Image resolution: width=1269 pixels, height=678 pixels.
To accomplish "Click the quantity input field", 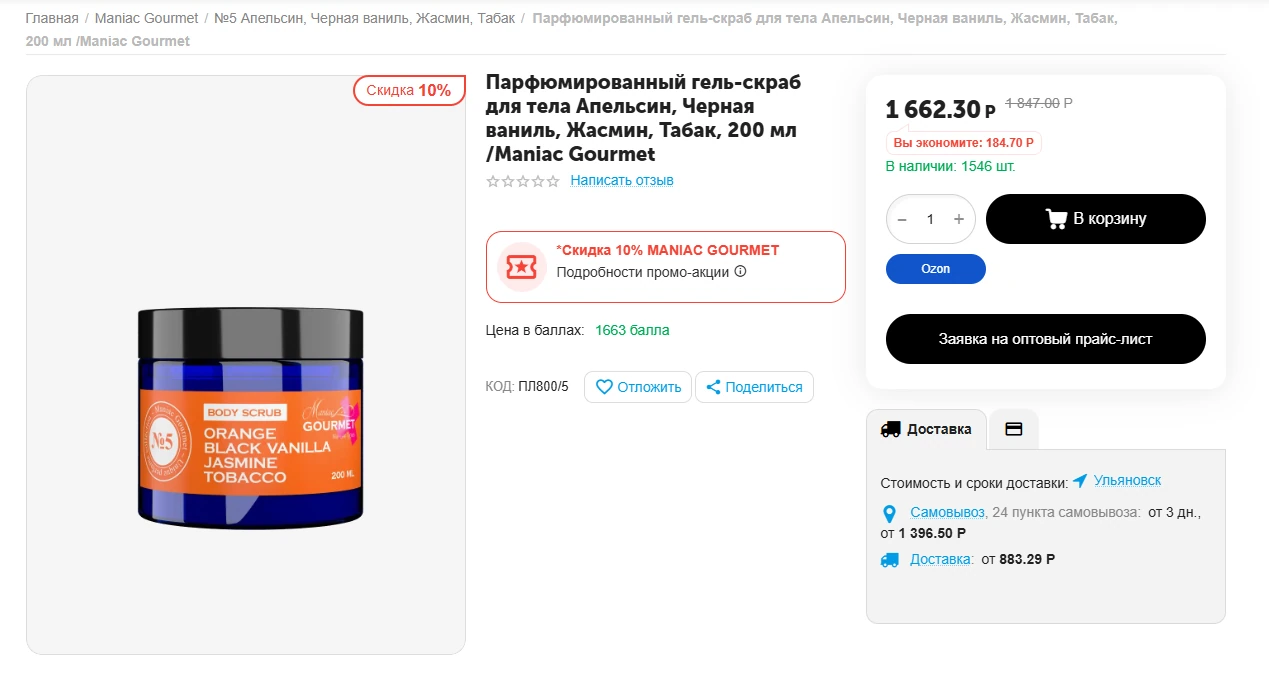I will click(x=930, y=219).
